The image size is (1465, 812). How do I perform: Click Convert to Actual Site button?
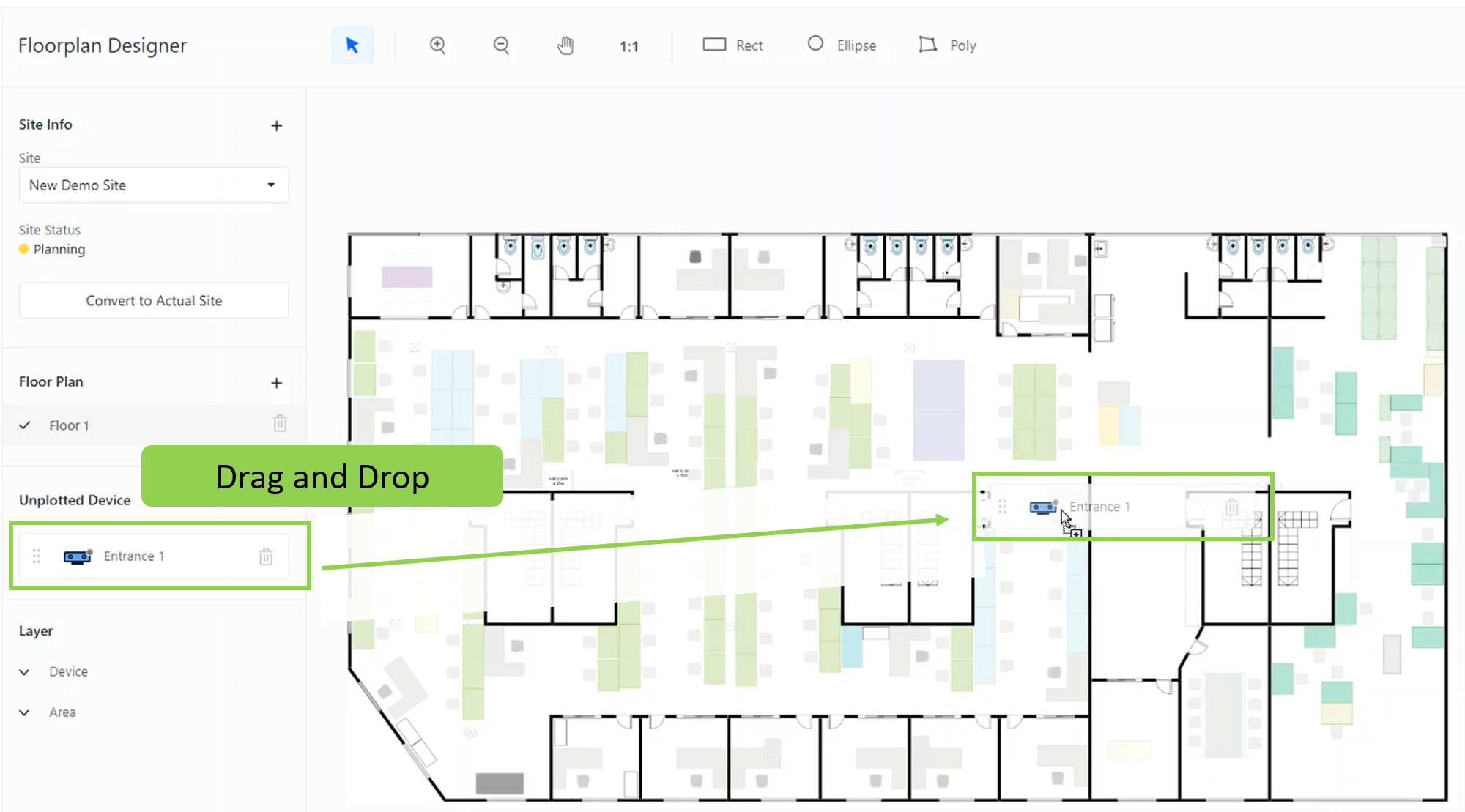pyautogui.click(x=154, y=301)
